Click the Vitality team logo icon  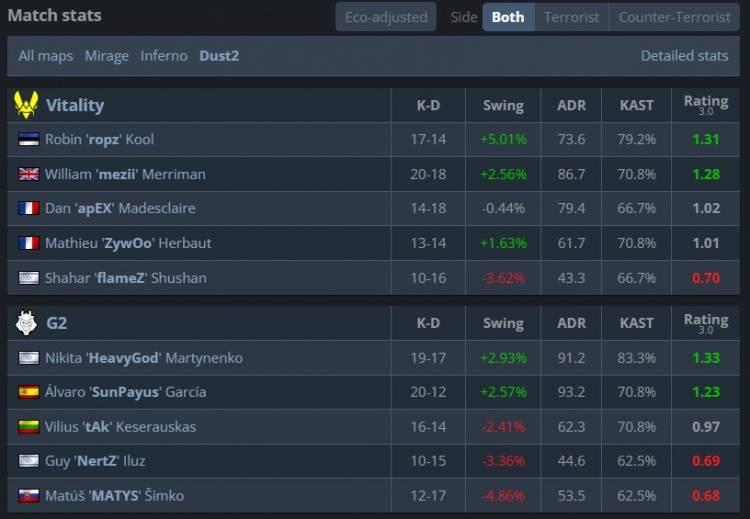pos(26,105)
